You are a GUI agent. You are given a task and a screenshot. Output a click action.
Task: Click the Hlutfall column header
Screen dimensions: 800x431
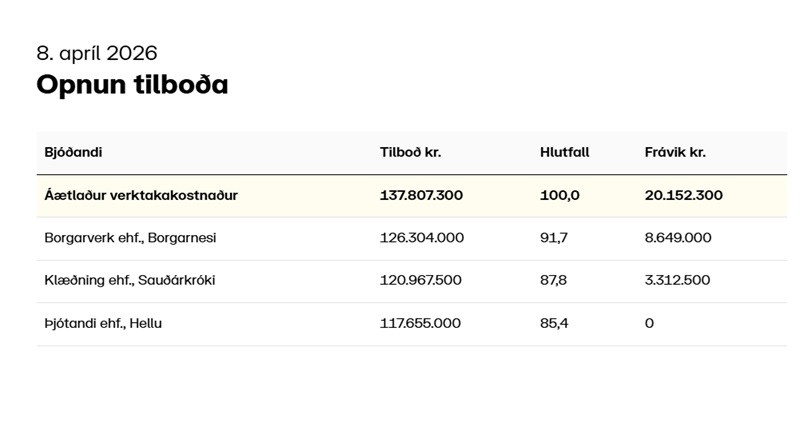564,153
